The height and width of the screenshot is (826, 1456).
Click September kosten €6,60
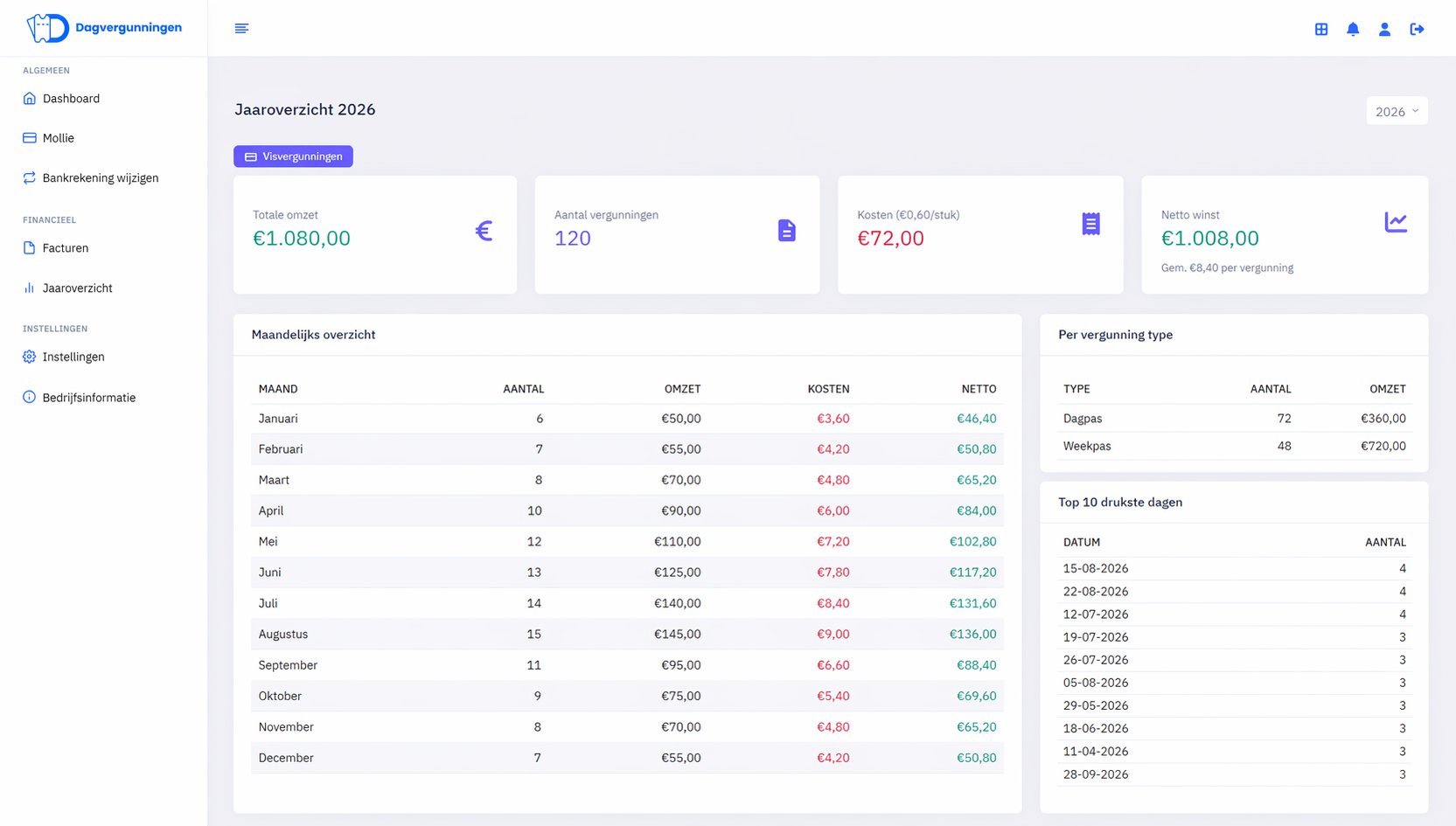(833, 665)
